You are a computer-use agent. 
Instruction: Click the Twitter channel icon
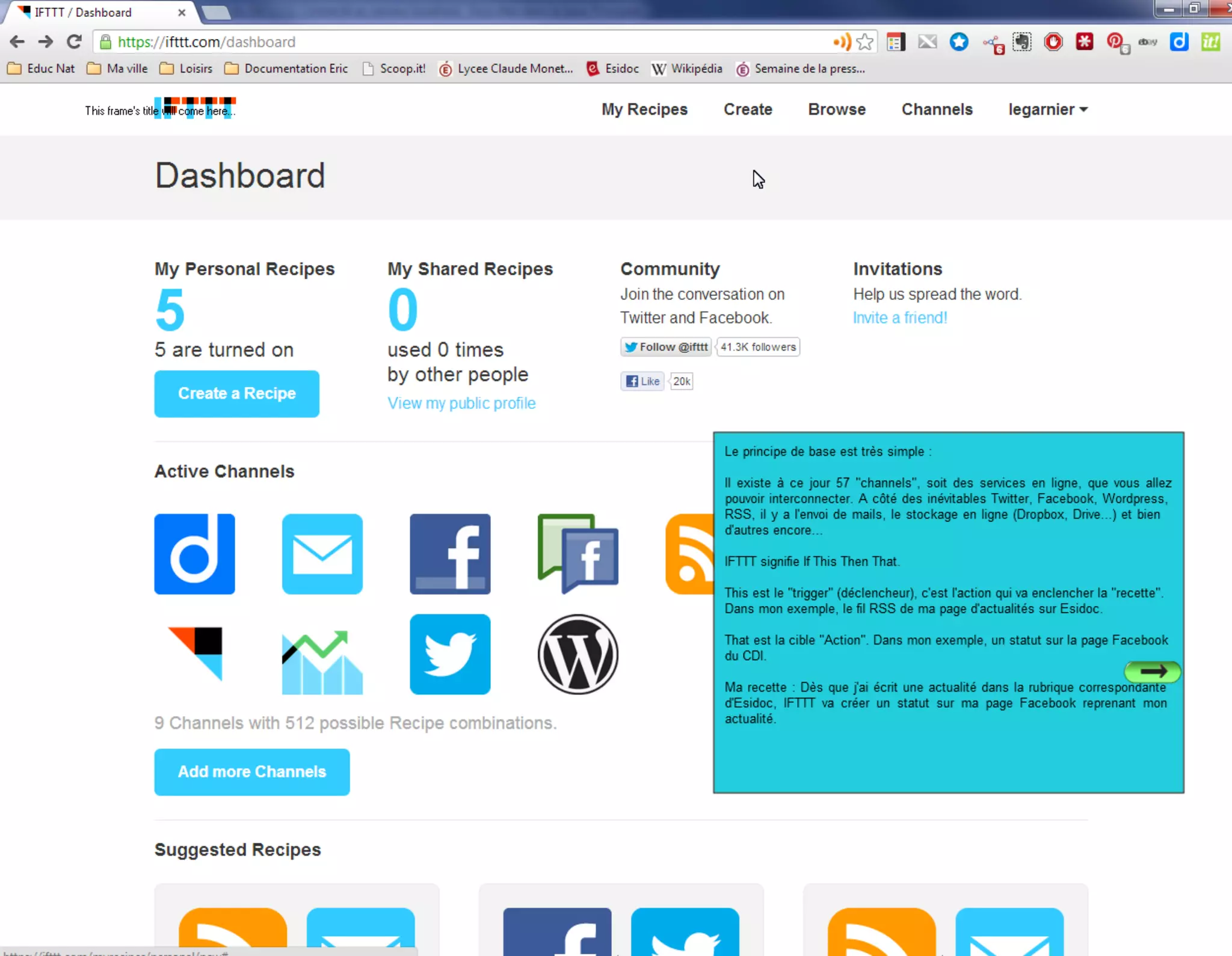coord(450,654)
